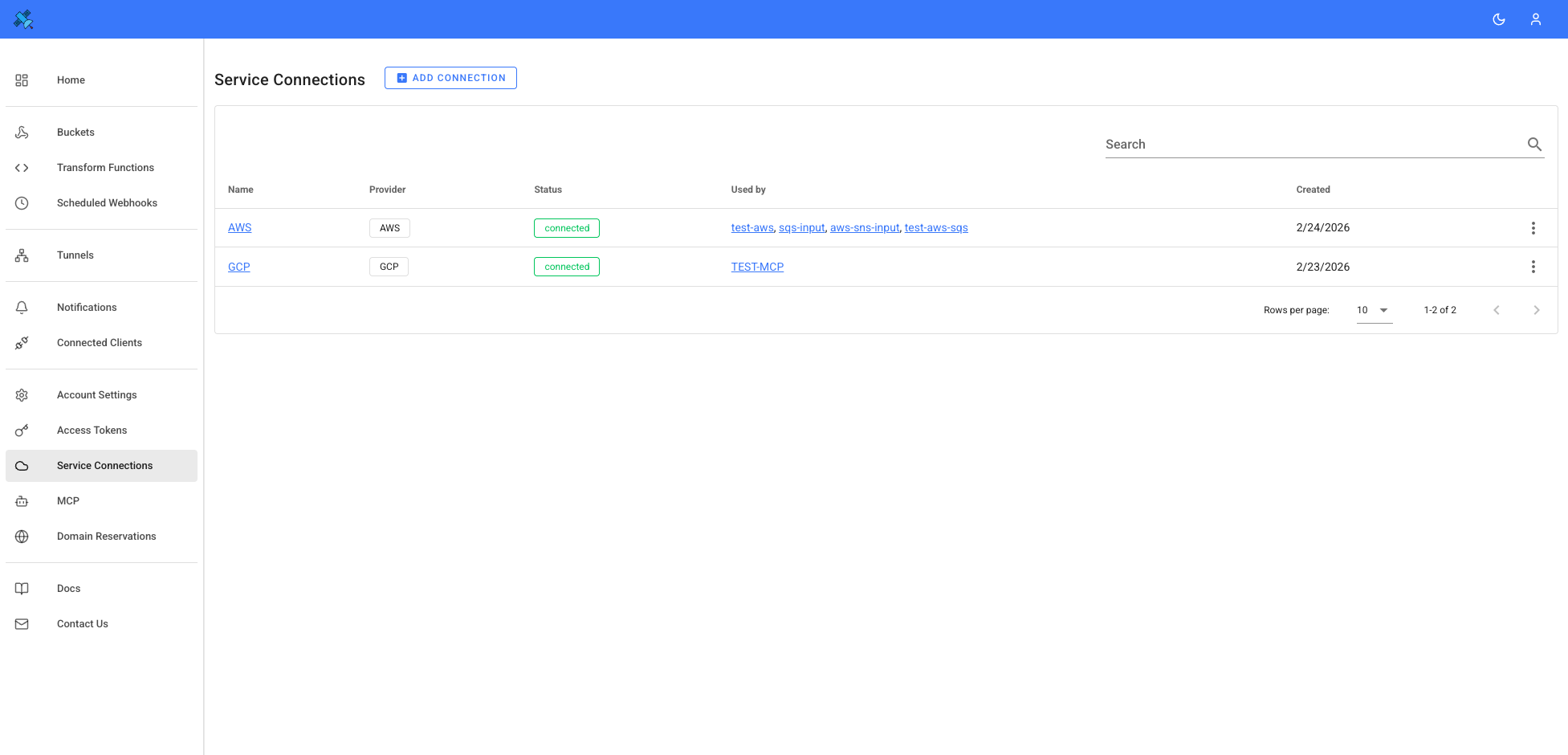
Task: Open the three-dot menu for the AWS row
Action: (1533, 228)
